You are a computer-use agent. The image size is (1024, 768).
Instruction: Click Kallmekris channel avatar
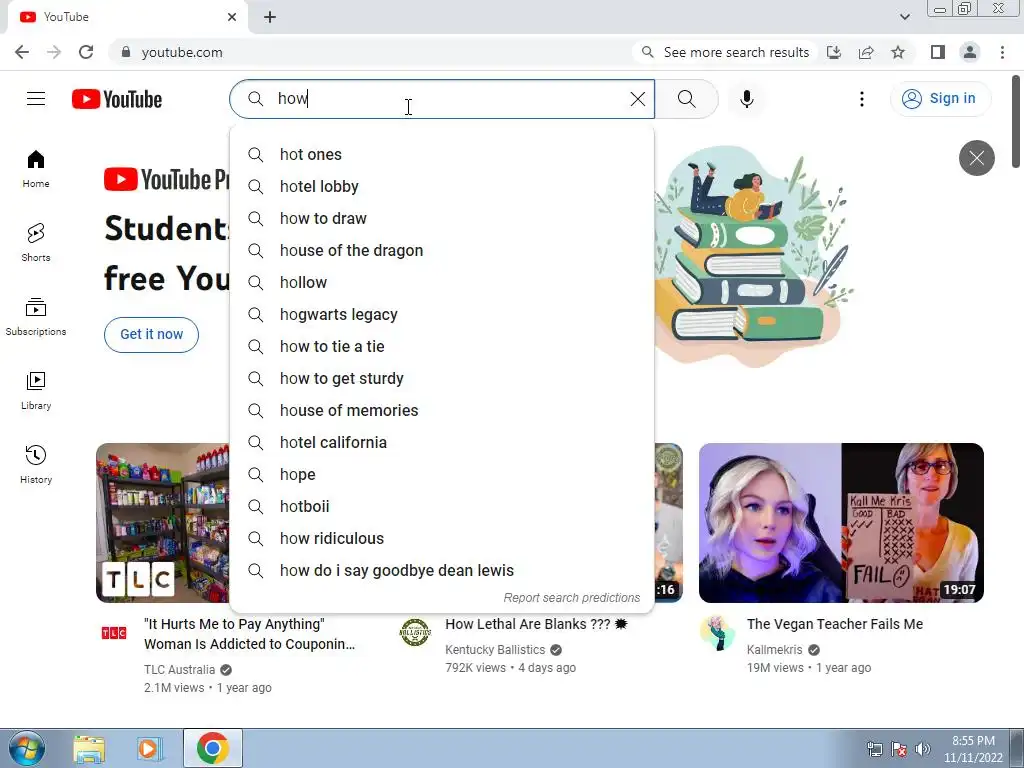coord(716,632)
